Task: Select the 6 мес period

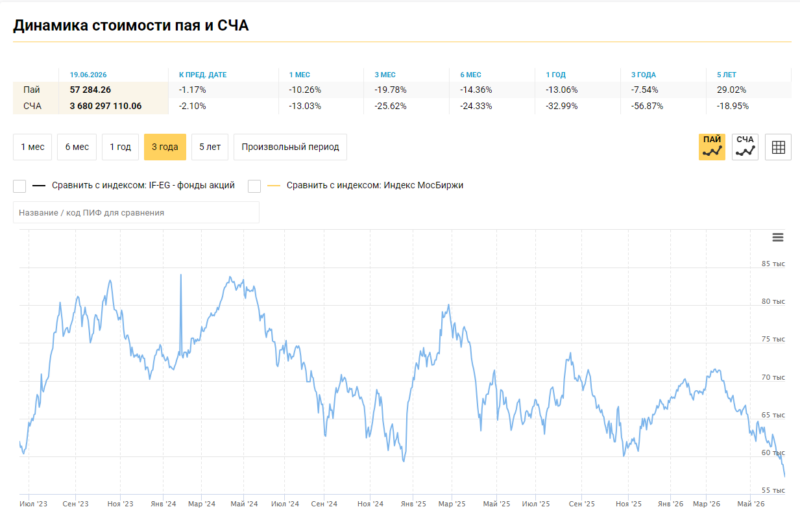Action: click(x=77, y=147)
